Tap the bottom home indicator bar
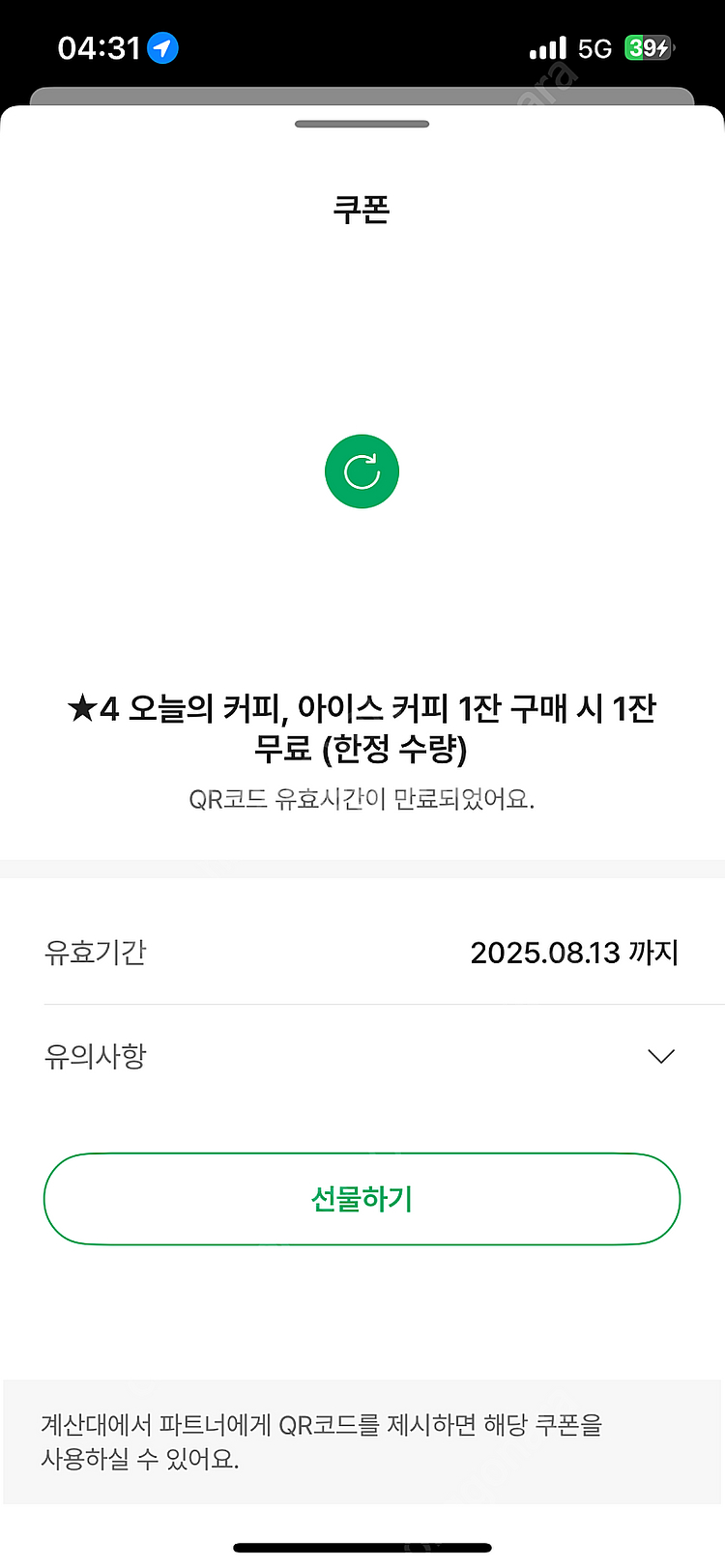Screen dimensions: 725x1568 click(362, 1548)
